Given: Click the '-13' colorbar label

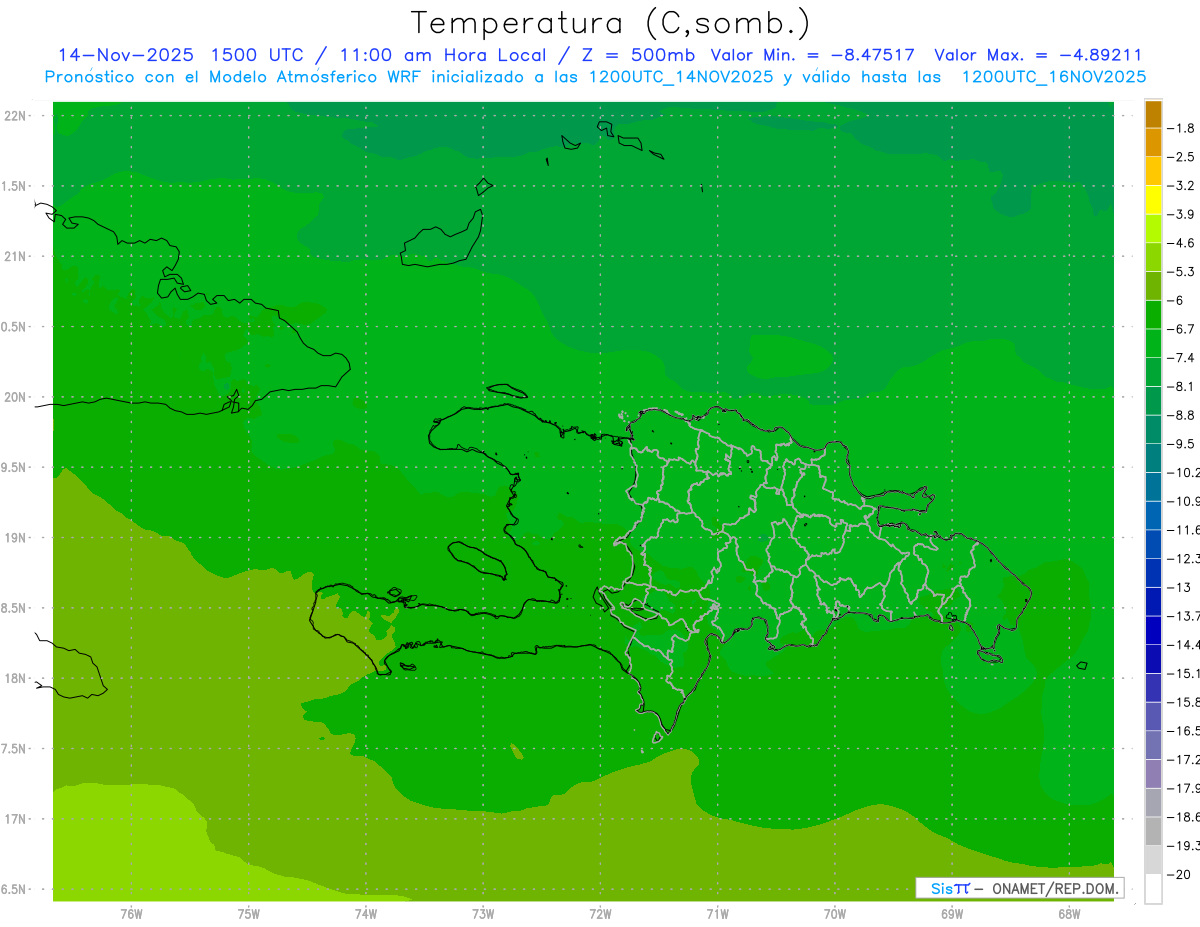Looking at the screenshot, I should pos(1180,587).
